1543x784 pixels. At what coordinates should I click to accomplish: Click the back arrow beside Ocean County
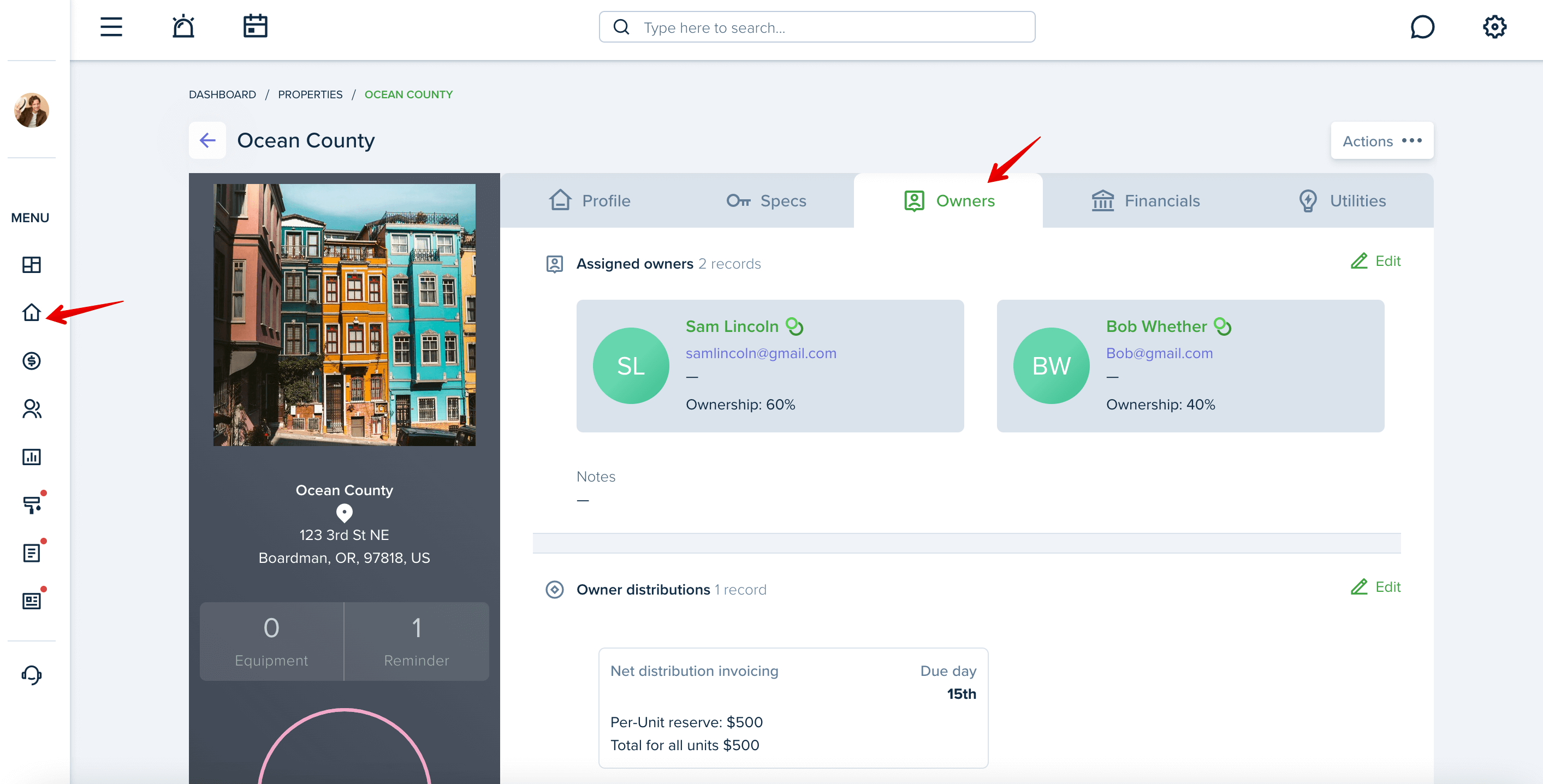(x=207, y=140)
